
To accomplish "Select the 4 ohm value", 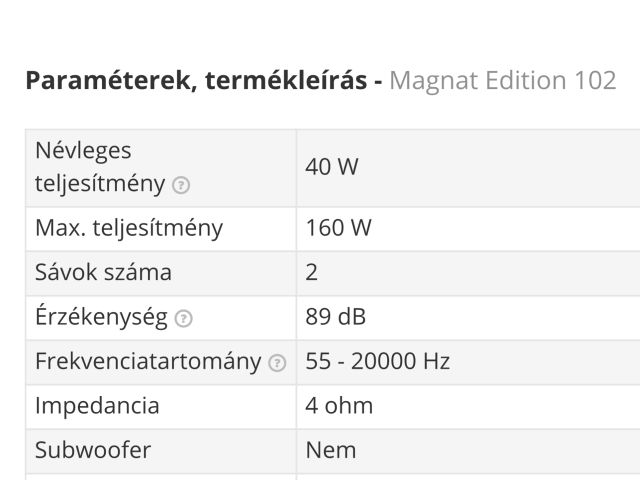I will (x=339, y=406).
